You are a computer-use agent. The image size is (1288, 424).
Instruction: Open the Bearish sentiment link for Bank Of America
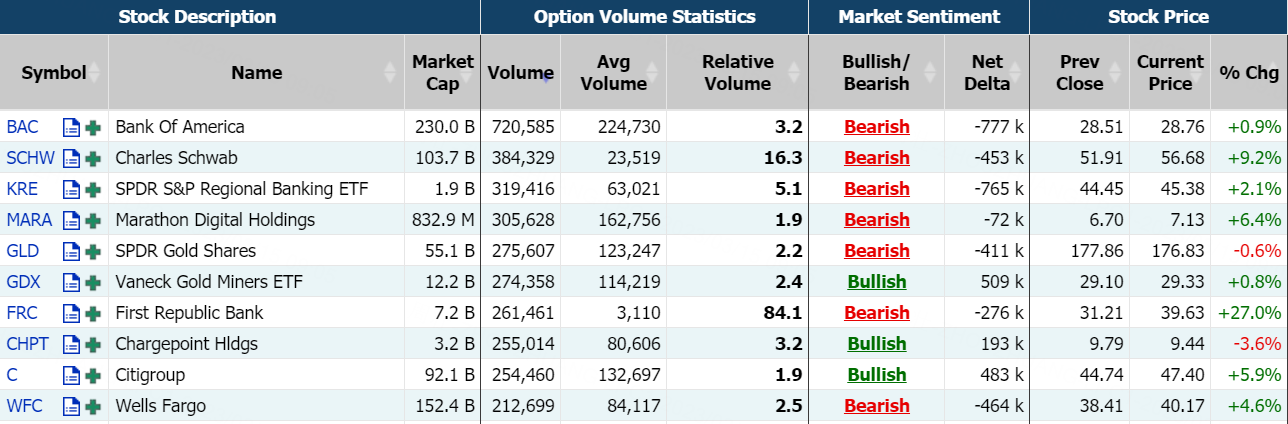click(x=877, y=127)
